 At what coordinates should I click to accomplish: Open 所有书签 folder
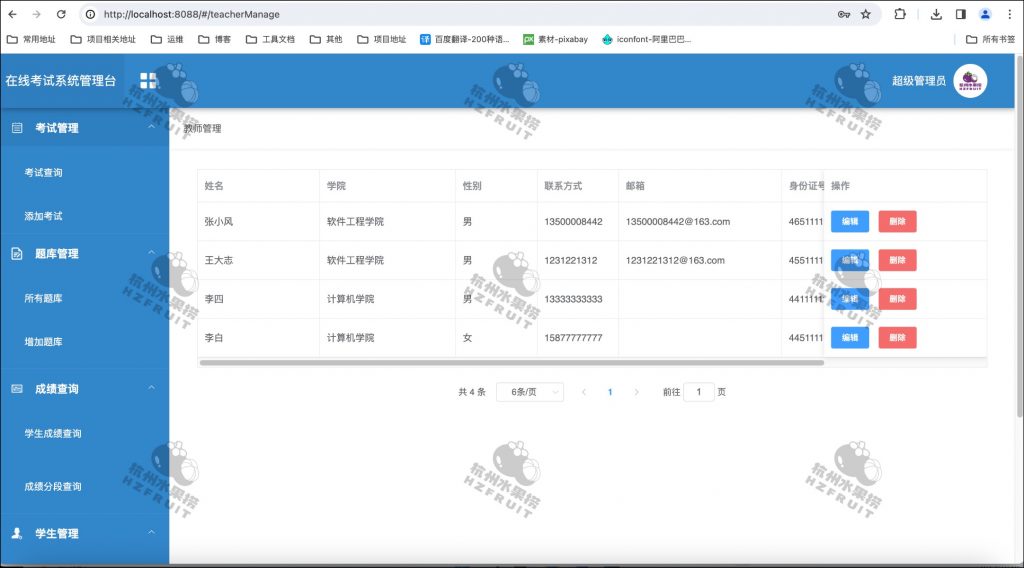990,39
